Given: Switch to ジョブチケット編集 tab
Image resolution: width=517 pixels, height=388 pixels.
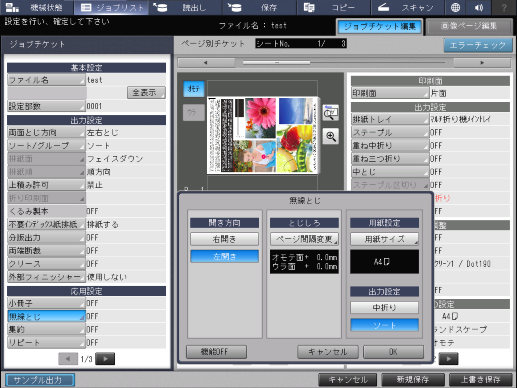Looking at the screenshot, I should click(380, 27).
